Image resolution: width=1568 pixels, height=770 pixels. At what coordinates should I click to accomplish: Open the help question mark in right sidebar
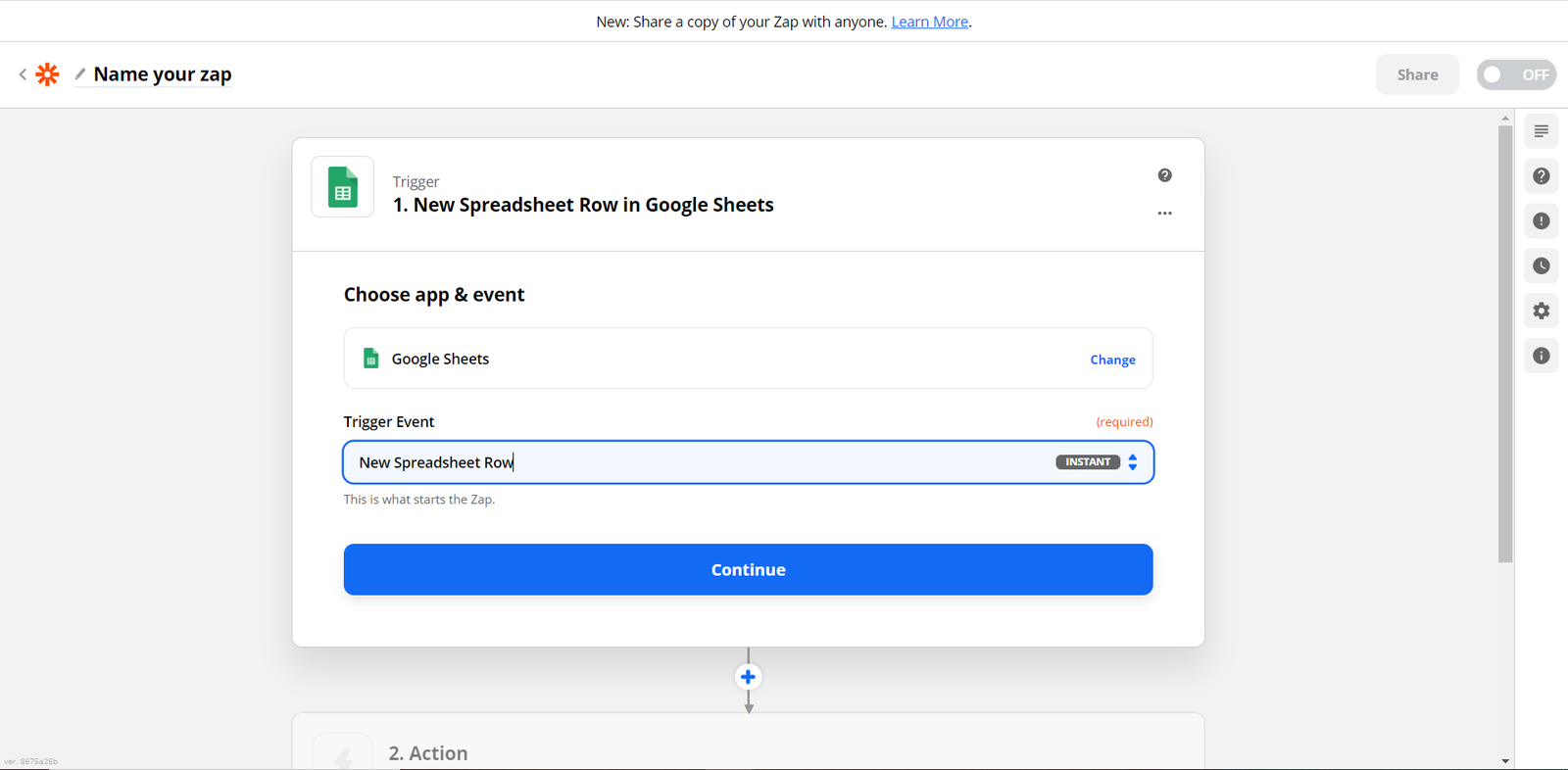click(x=1541, y=176)
